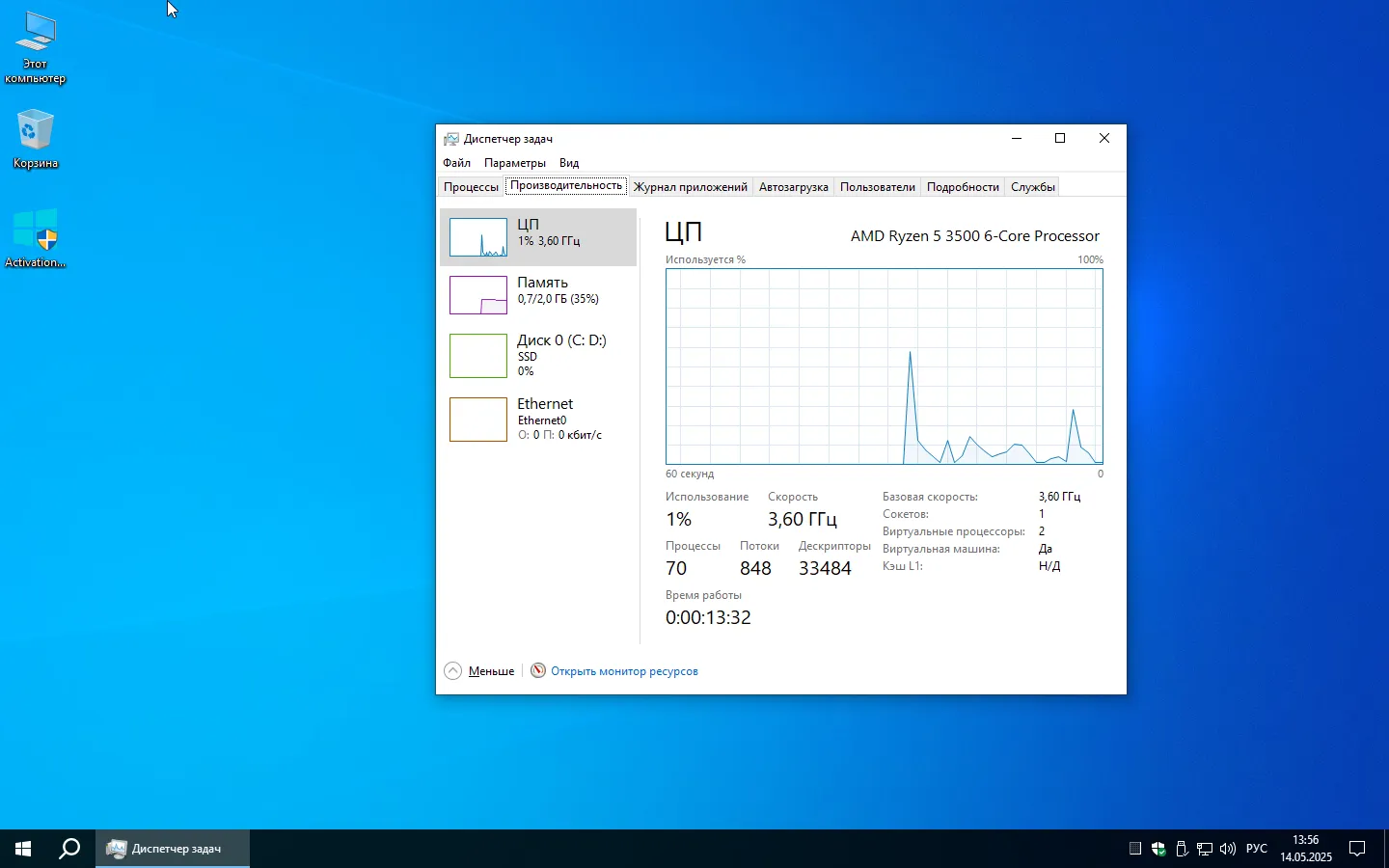The height and width of the screenshot is (868, 1389).
Task: Click the Диспетчер задач window title text
Action: click(x=507, y=139)
